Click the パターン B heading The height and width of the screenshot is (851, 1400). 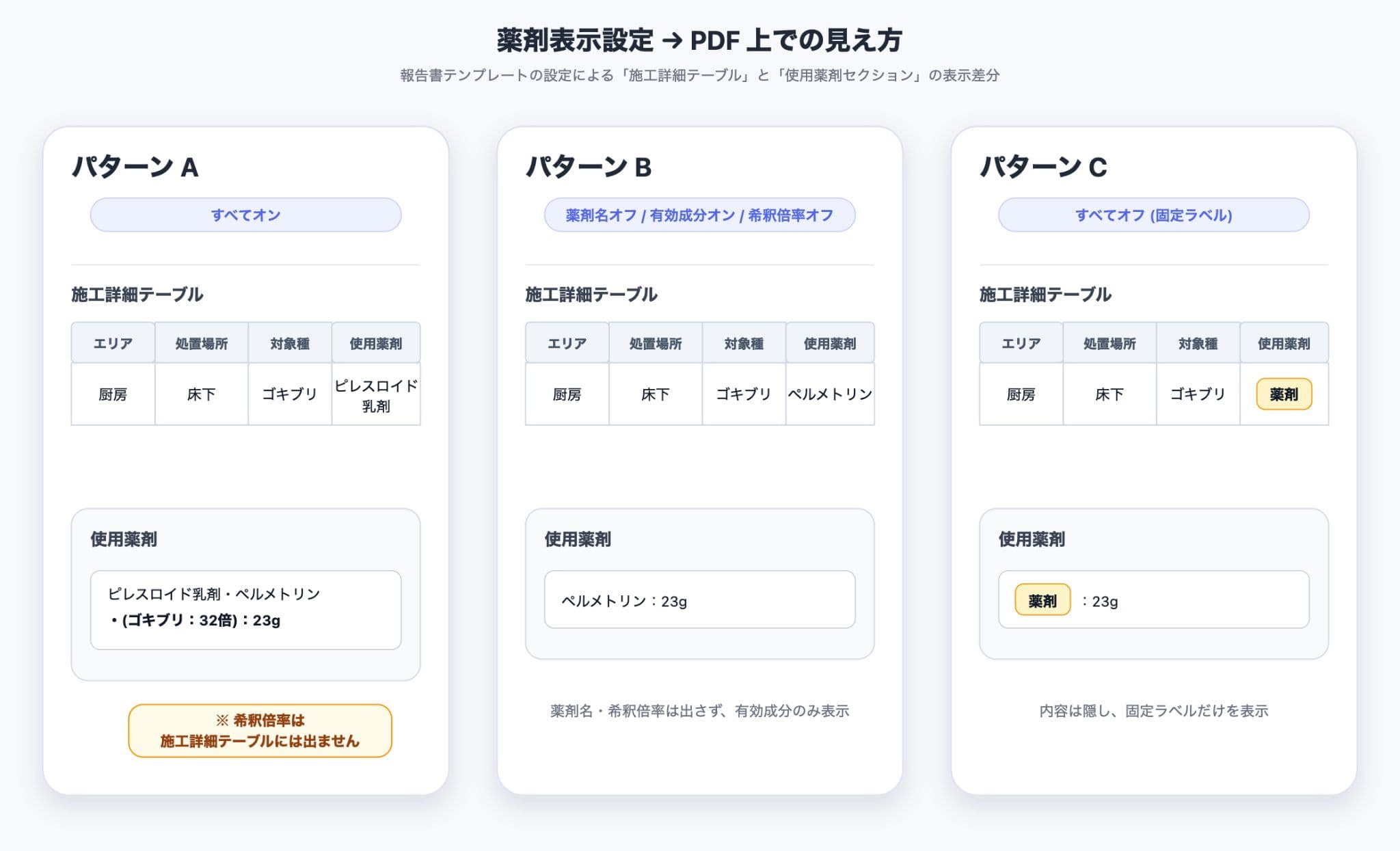589,167
